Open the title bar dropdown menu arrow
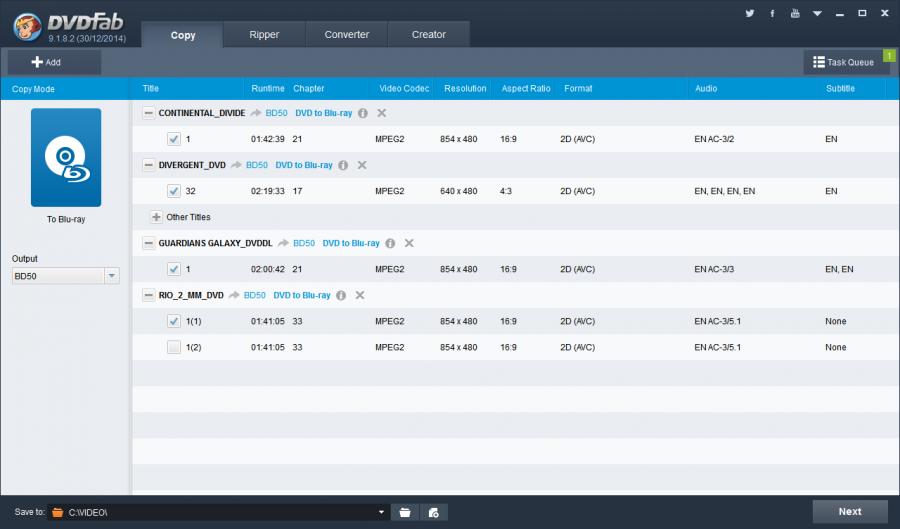This screenshot has width=900, height=529. pos(817,13)
